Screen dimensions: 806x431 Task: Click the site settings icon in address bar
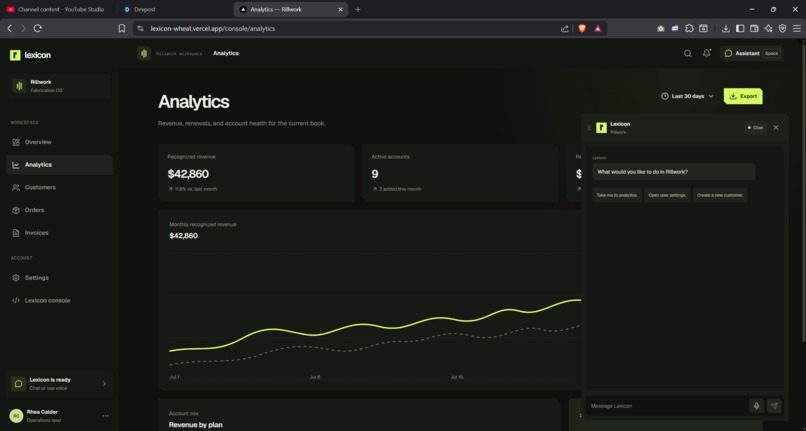coord(140,29)
